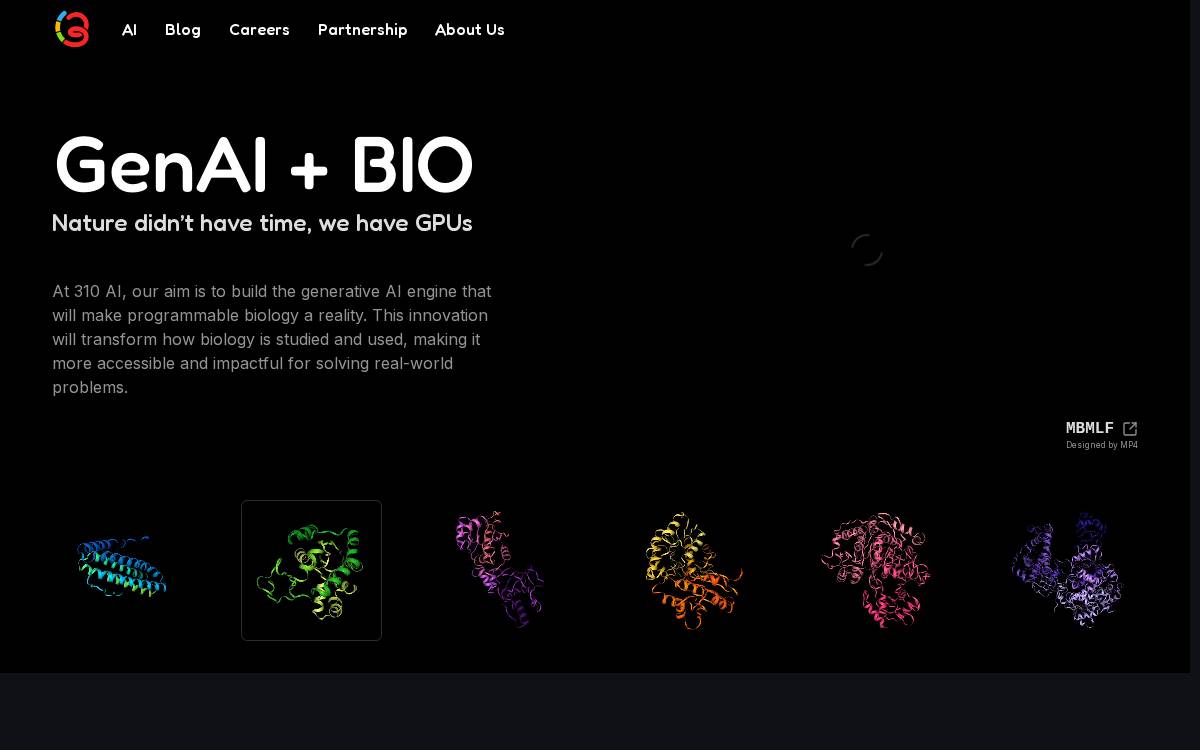Select the blue helical protein thumbnail
Screen dimensions: 1200x750
122,570
